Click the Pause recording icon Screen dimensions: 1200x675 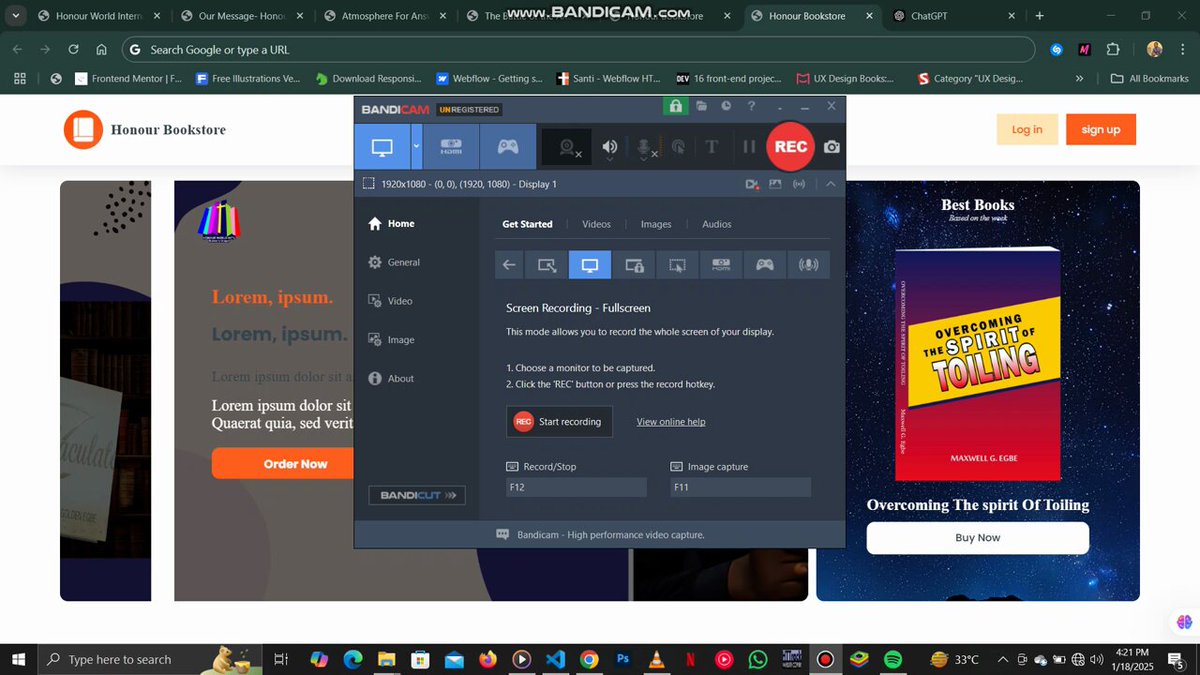click(x=749, y=147)
